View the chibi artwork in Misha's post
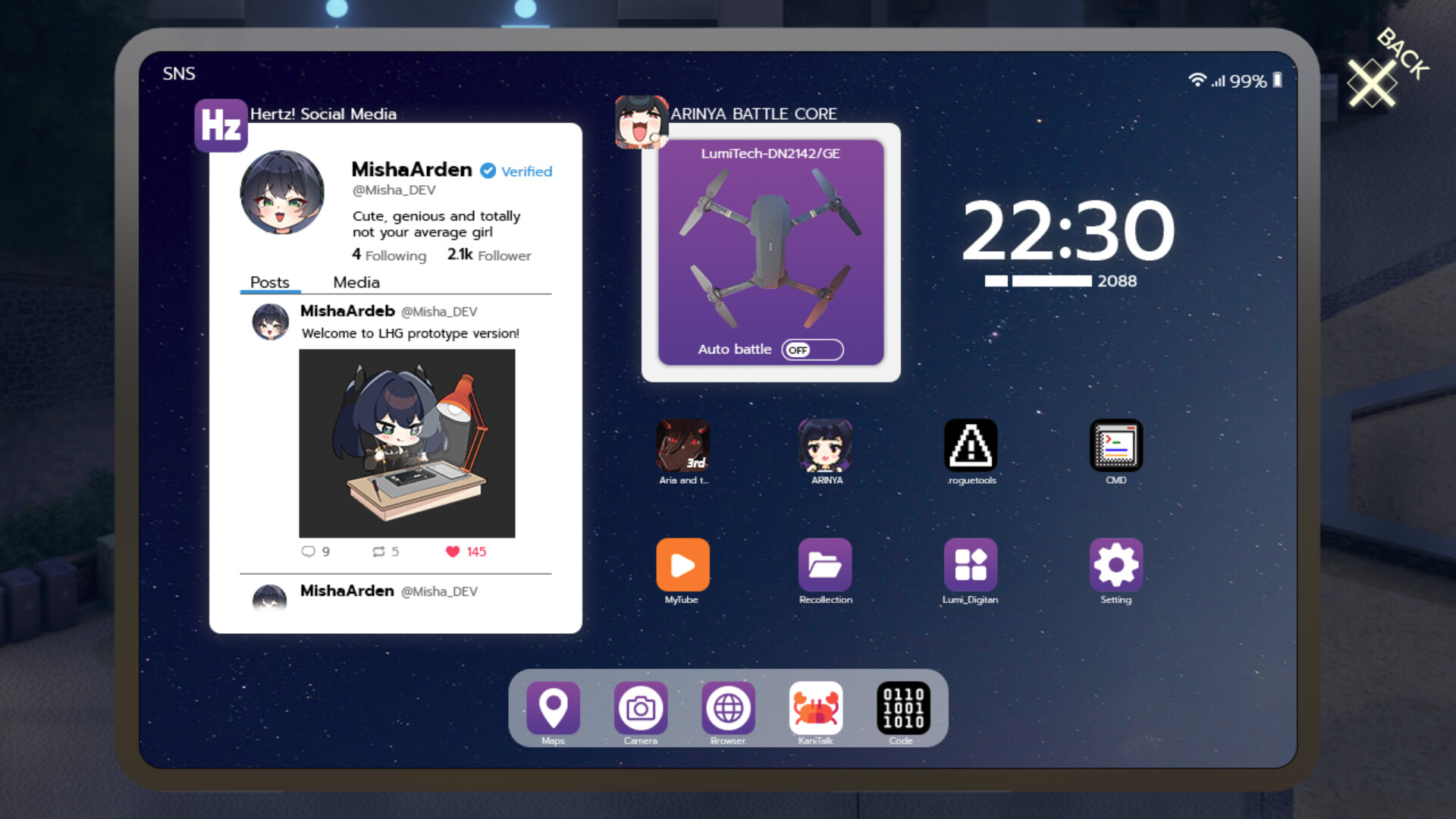 click(407, 442)
